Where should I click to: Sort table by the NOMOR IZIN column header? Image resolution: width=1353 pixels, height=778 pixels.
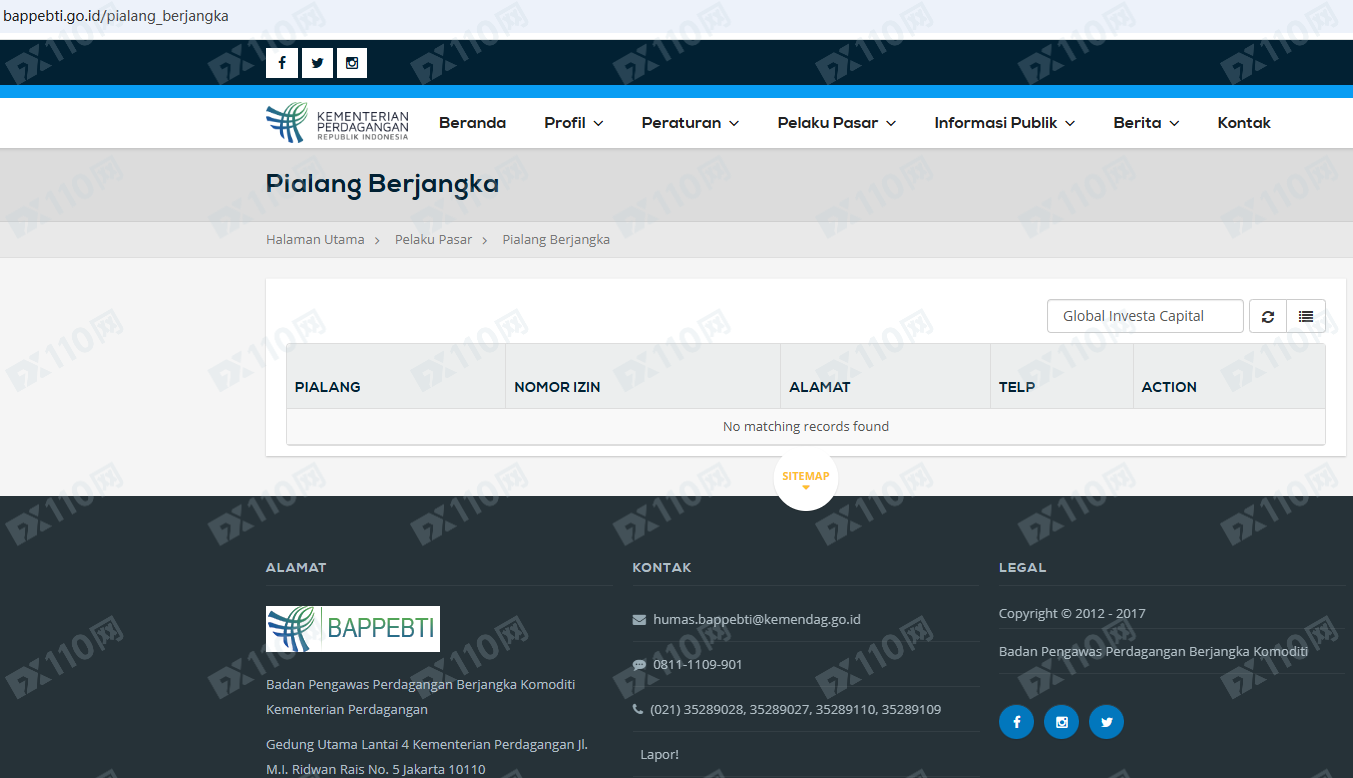[x=557, y=387]
